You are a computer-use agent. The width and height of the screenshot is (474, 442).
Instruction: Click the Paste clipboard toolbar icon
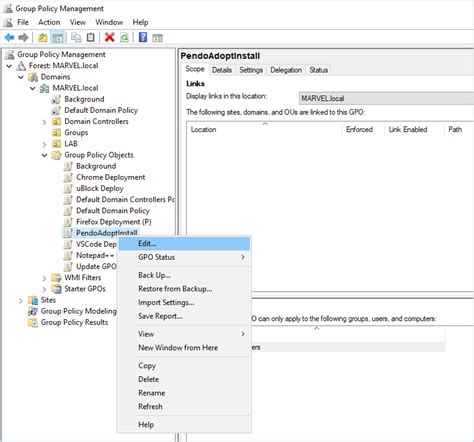tap(90, 37)
